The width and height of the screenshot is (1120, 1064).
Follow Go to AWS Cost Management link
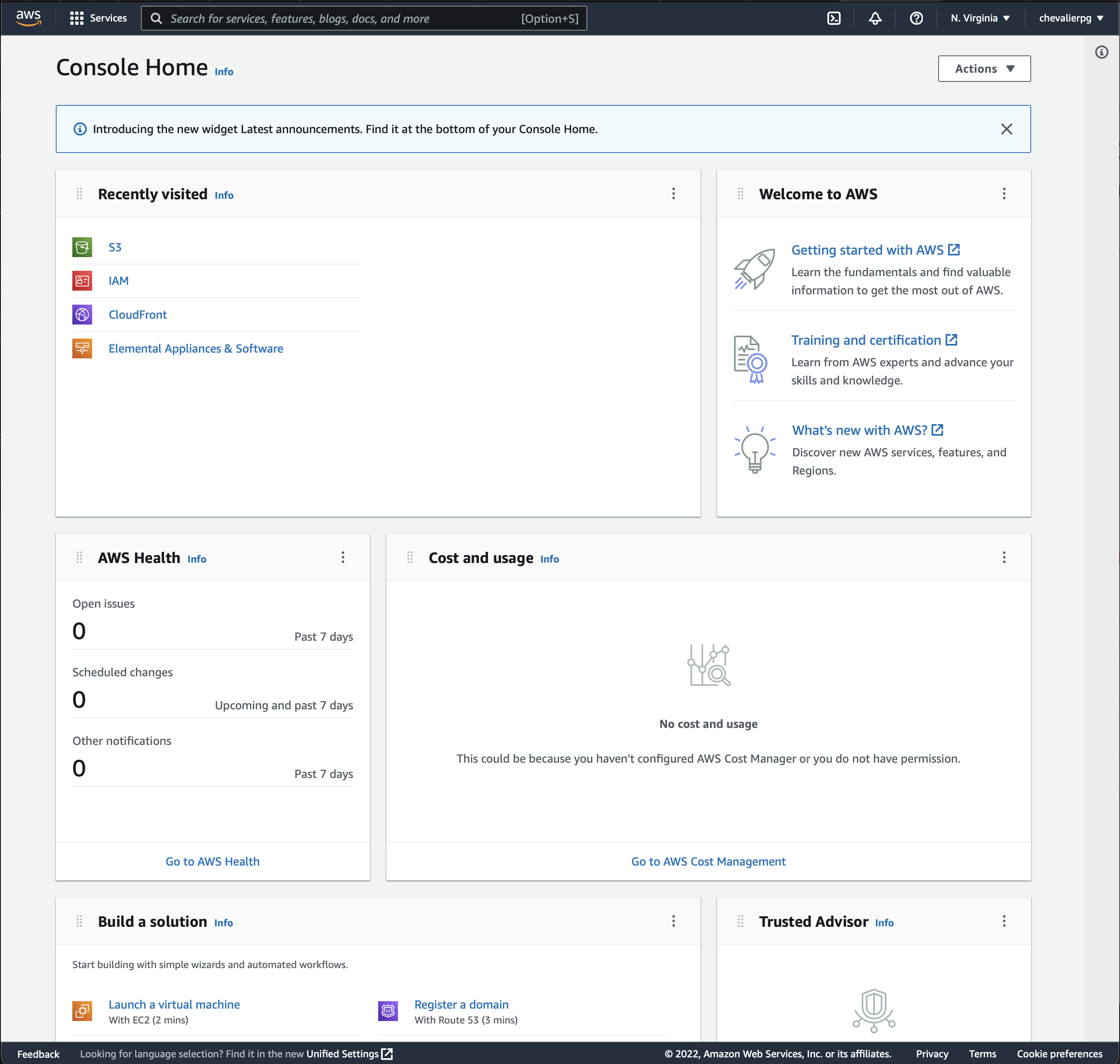click(708, 861)
